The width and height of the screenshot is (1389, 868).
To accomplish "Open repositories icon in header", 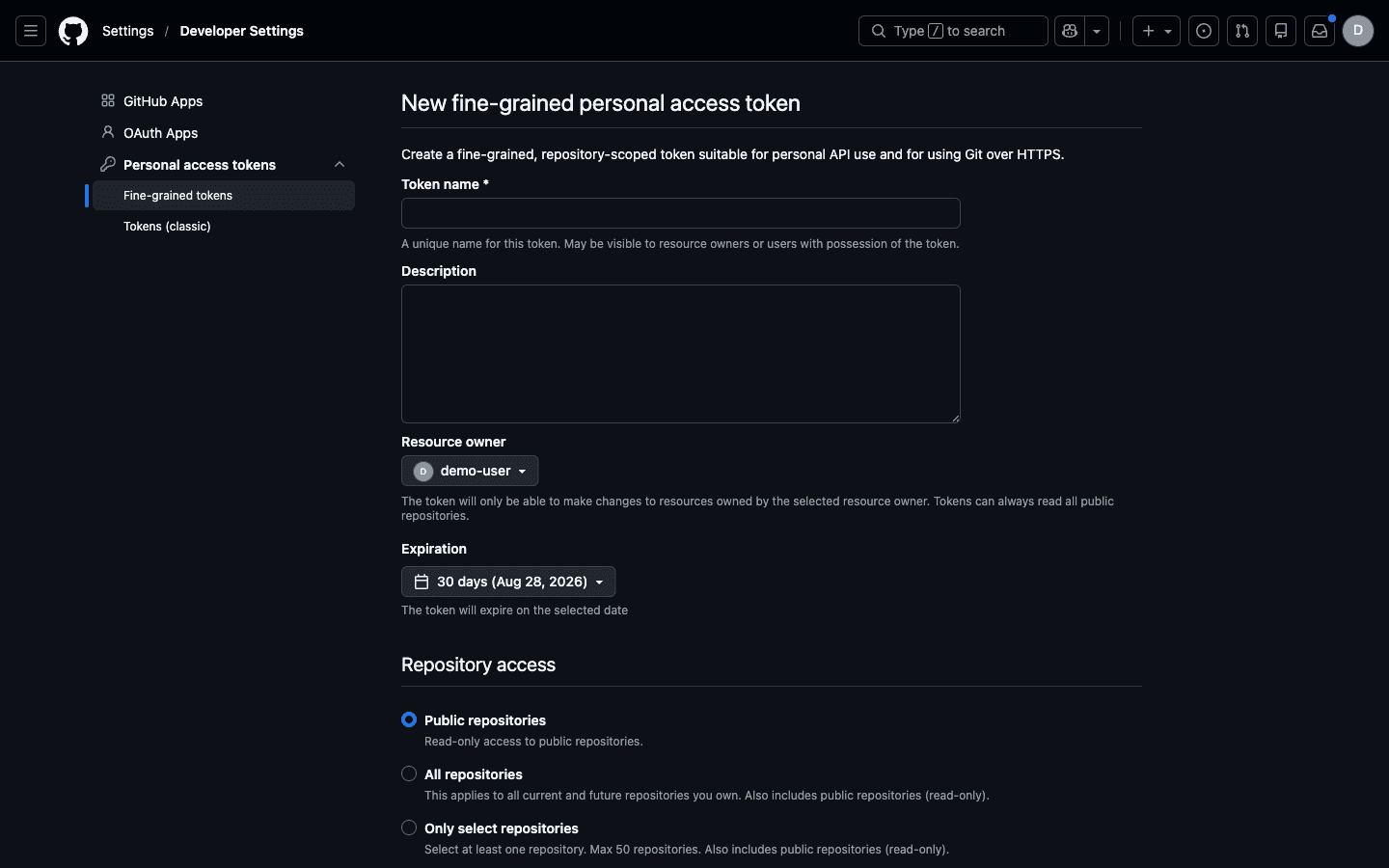I will tap(1281, 31).
